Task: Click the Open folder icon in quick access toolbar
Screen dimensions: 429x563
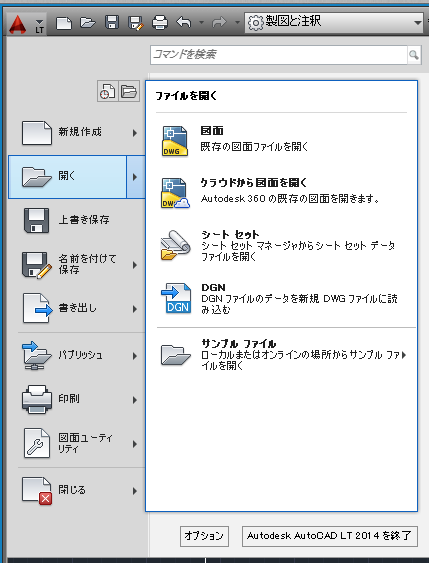Action: click(x=88, y=23)
